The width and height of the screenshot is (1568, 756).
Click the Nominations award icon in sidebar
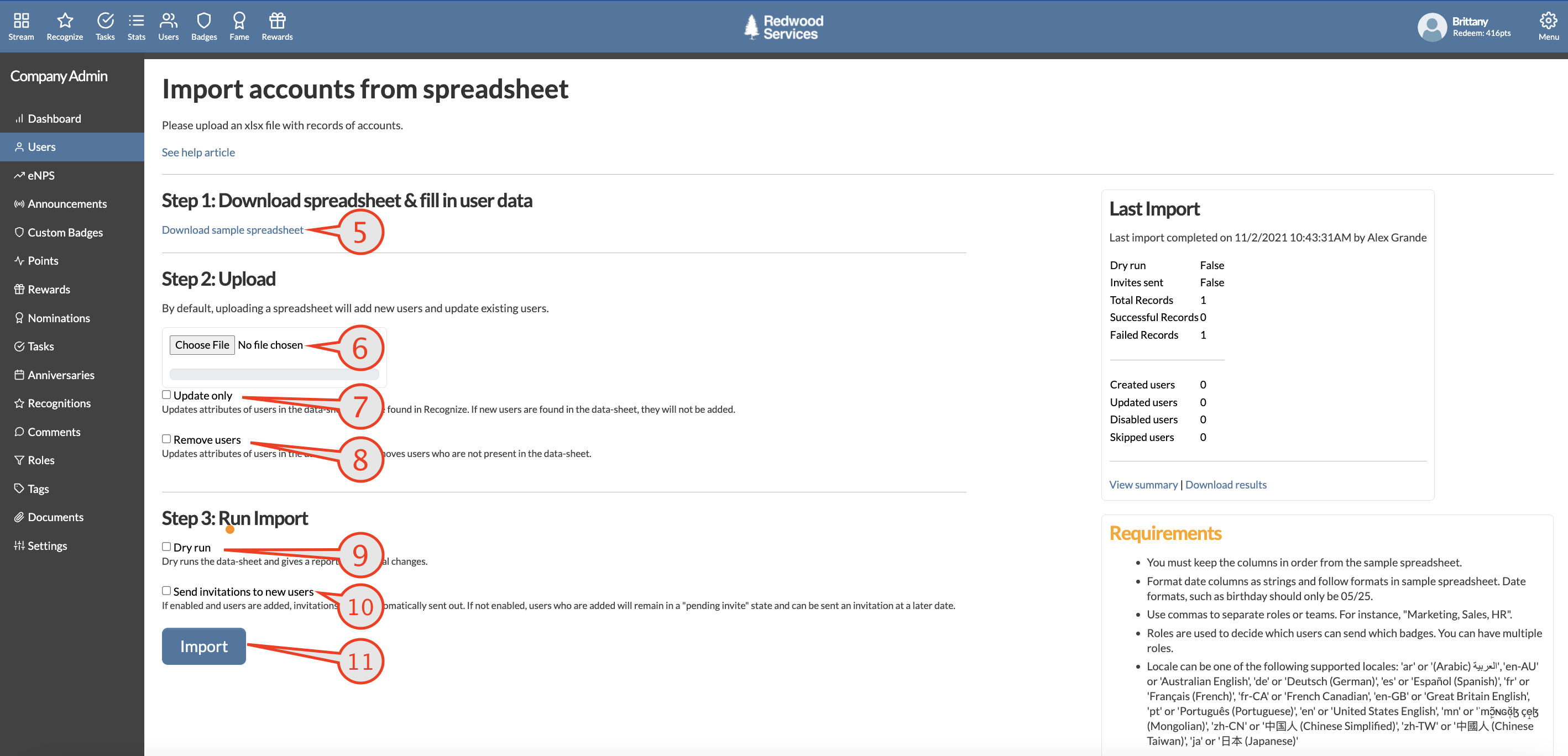19,317
